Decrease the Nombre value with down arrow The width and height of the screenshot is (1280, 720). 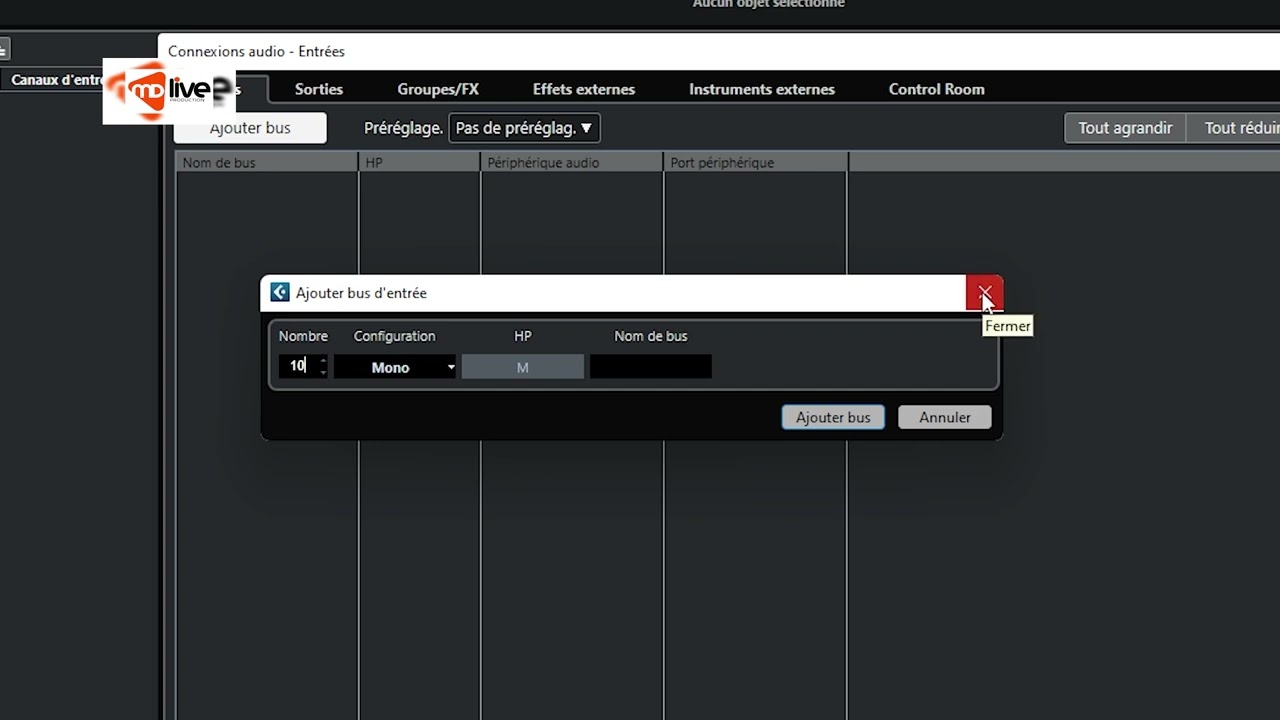click(323, 373)
